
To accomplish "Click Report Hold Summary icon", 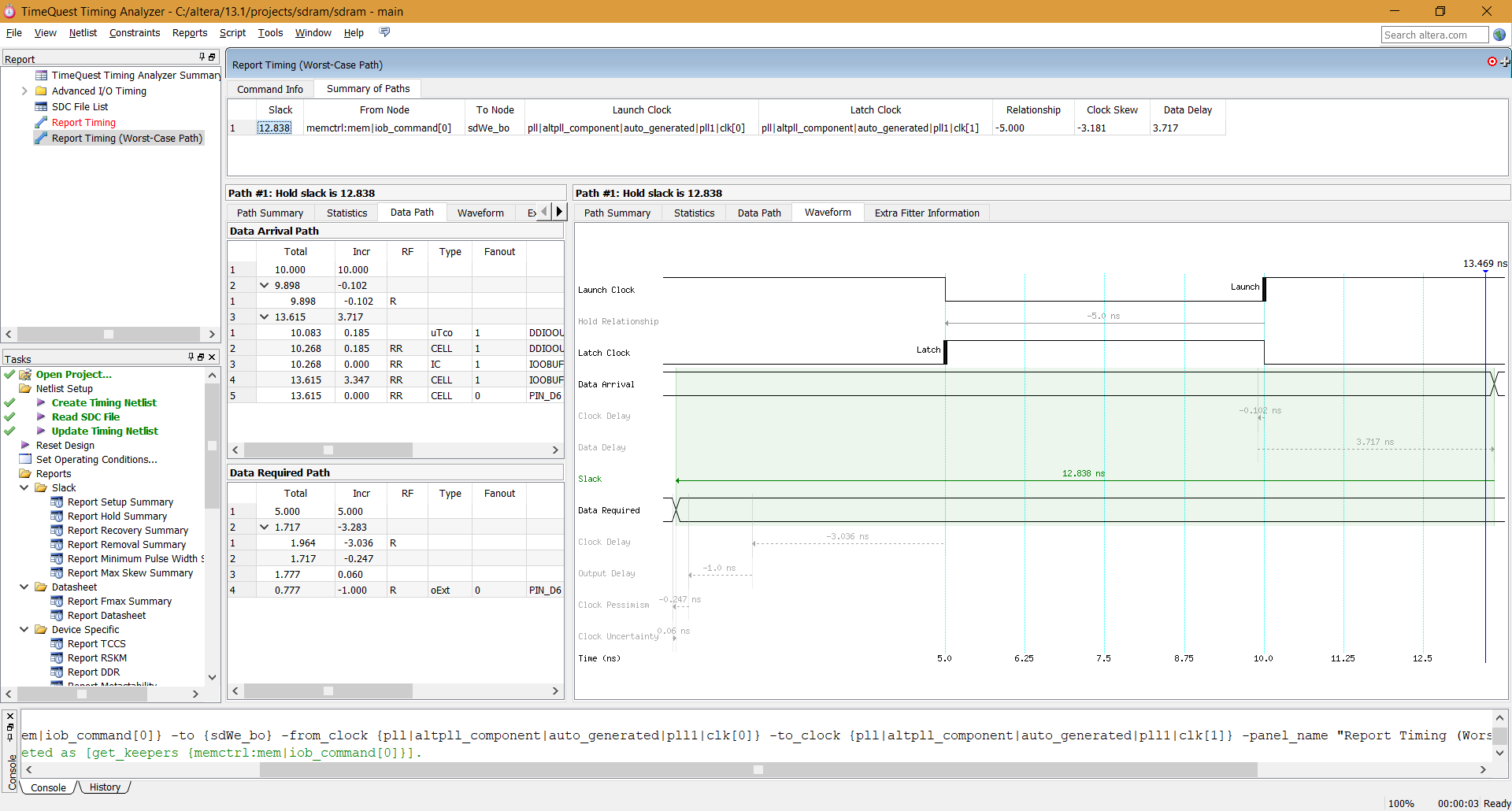I will tap(57, 517).
